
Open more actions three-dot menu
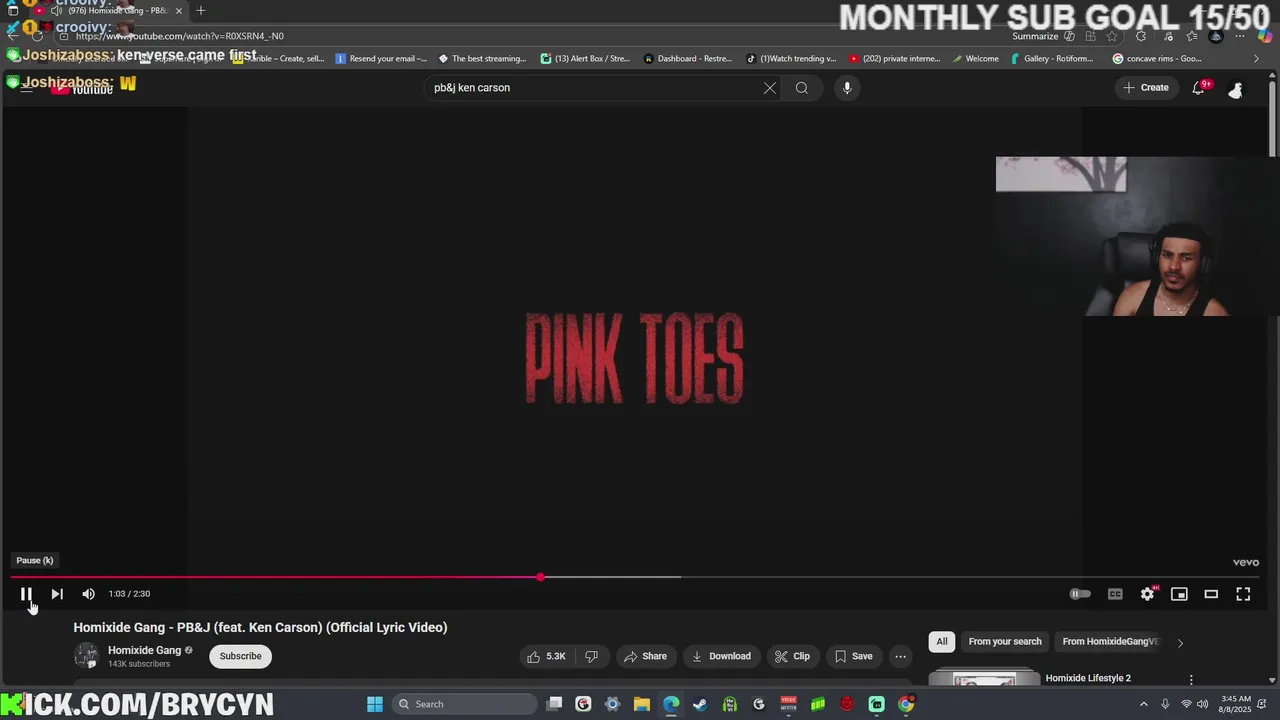pos(900,656)
